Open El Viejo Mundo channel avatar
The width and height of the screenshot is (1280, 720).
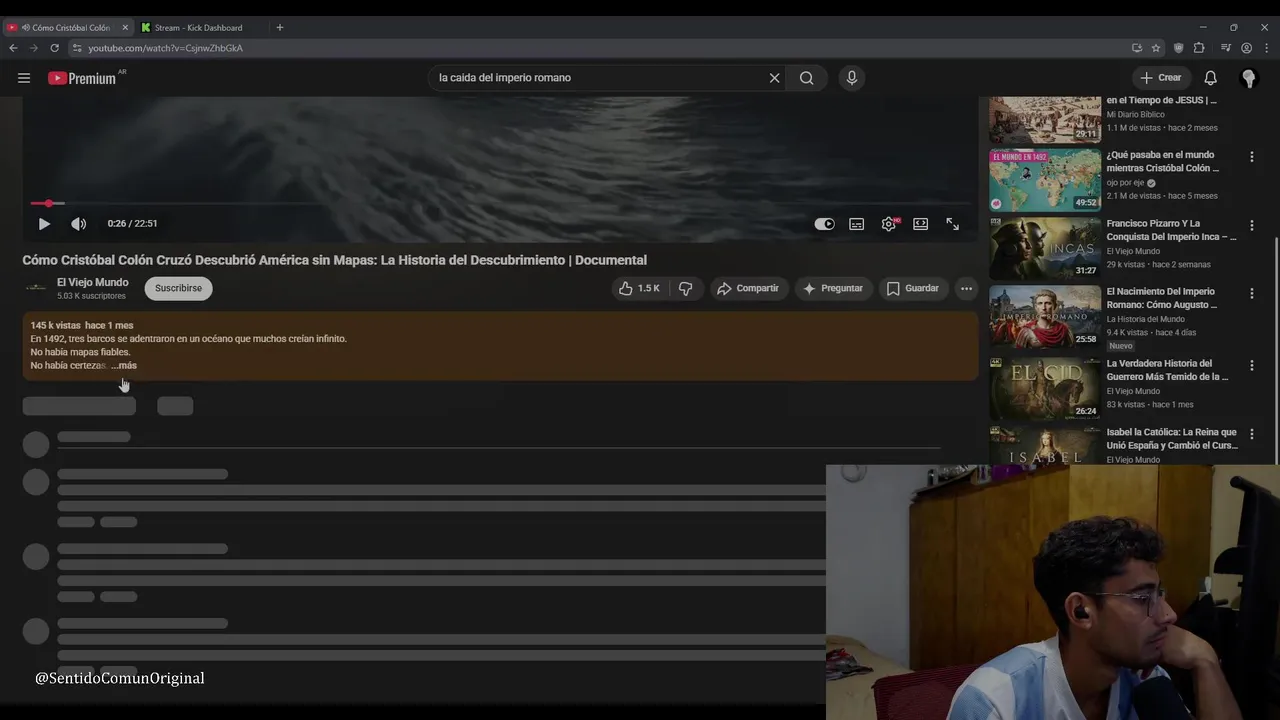[36, 288]
